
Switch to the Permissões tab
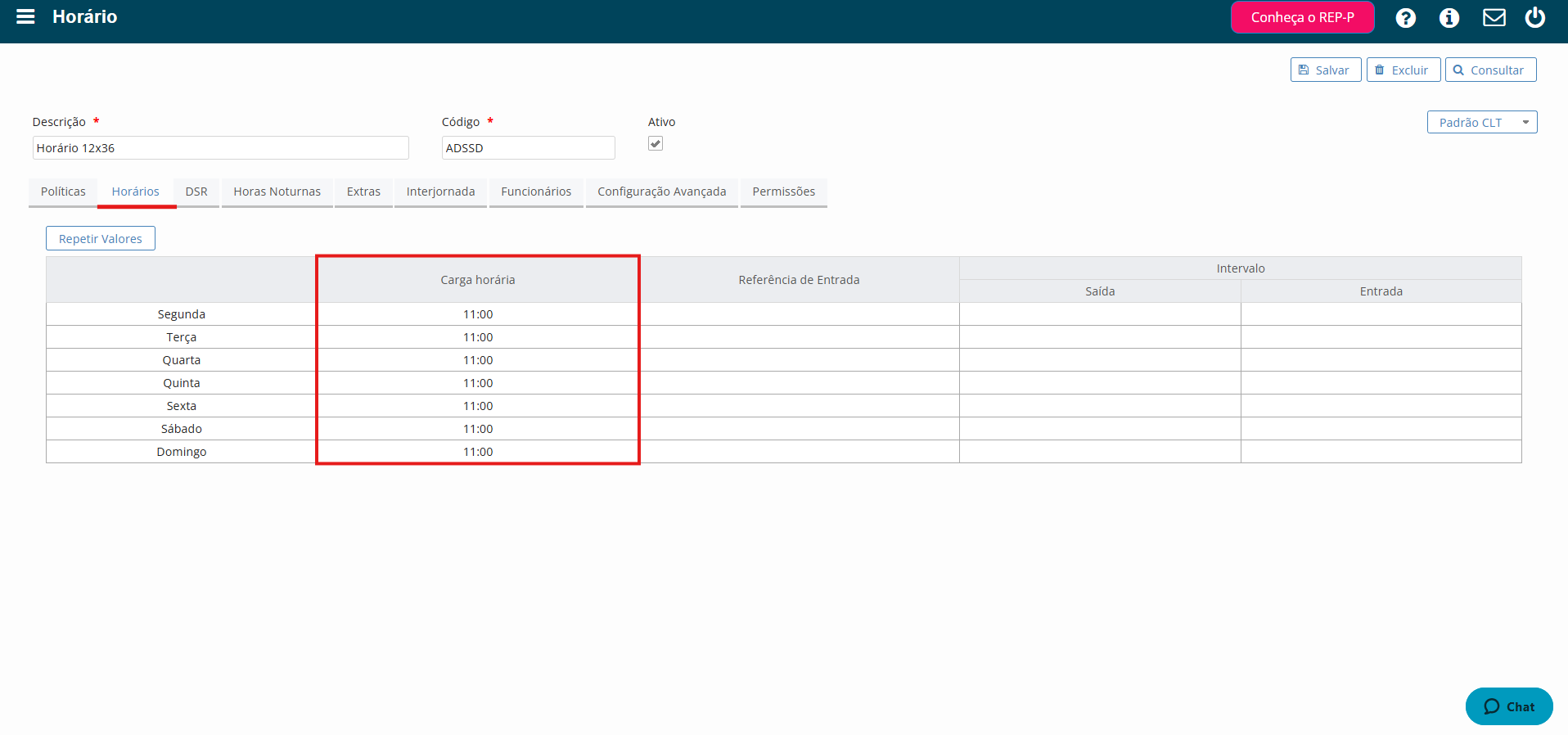tap(784, 192)
